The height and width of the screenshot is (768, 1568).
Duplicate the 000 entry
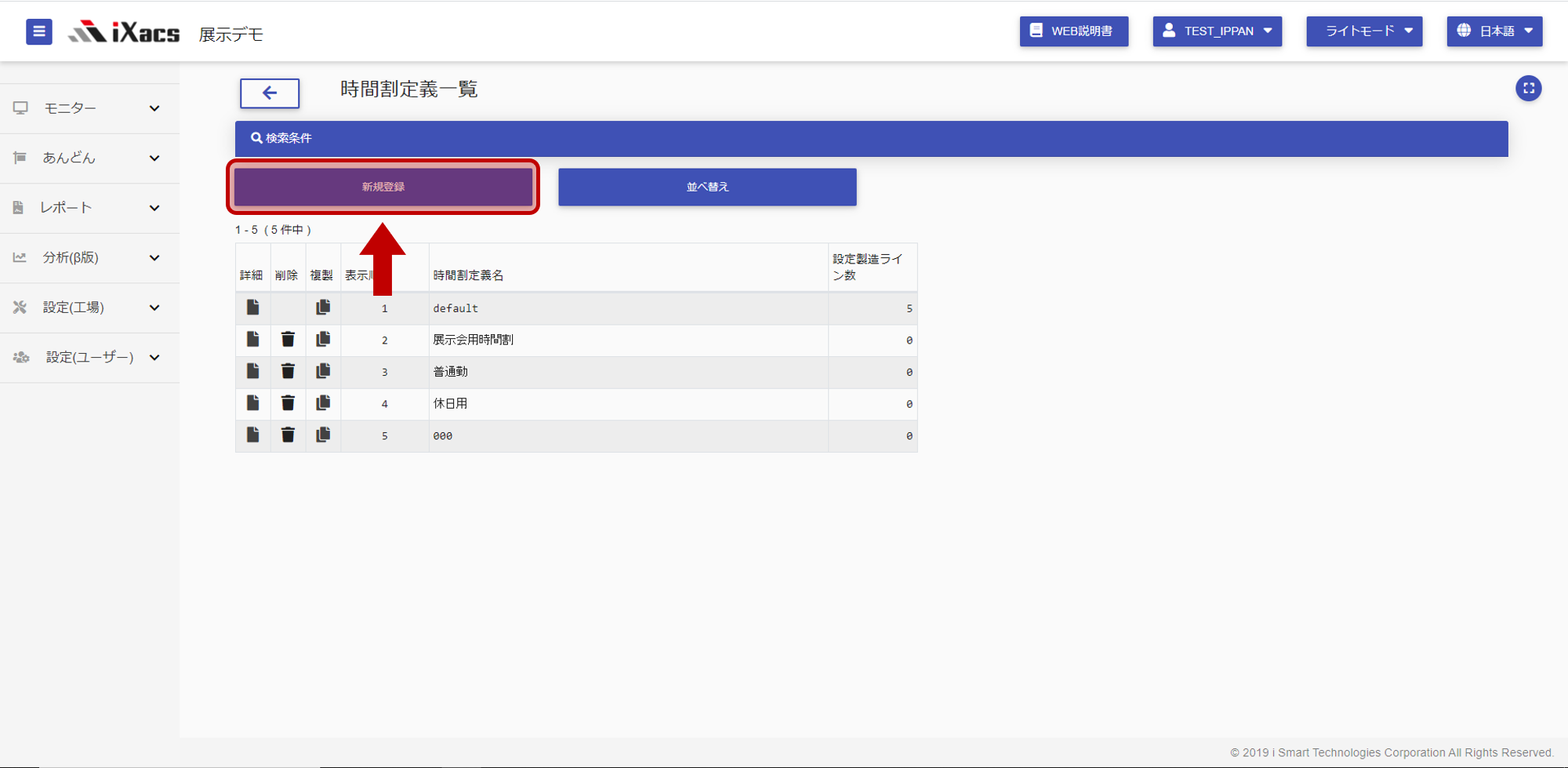point(323,435)
